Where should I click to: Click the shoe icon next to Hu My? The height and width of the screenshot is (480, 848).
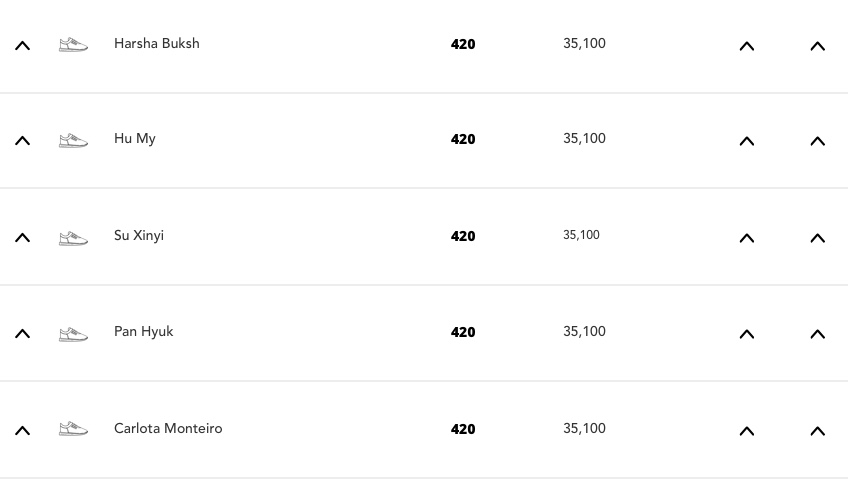tap(73, 140)
